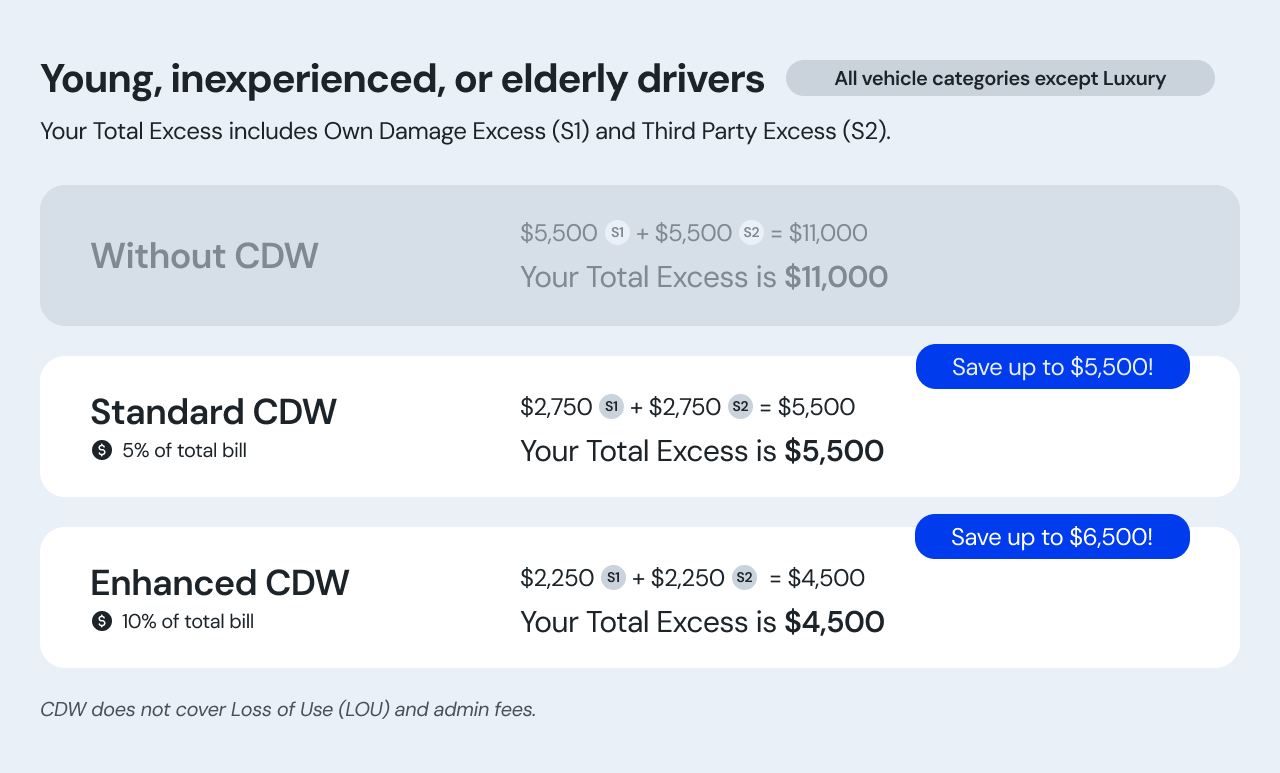
Task: Select the Enhanced CDW title
Action: (x=220, y=583)
